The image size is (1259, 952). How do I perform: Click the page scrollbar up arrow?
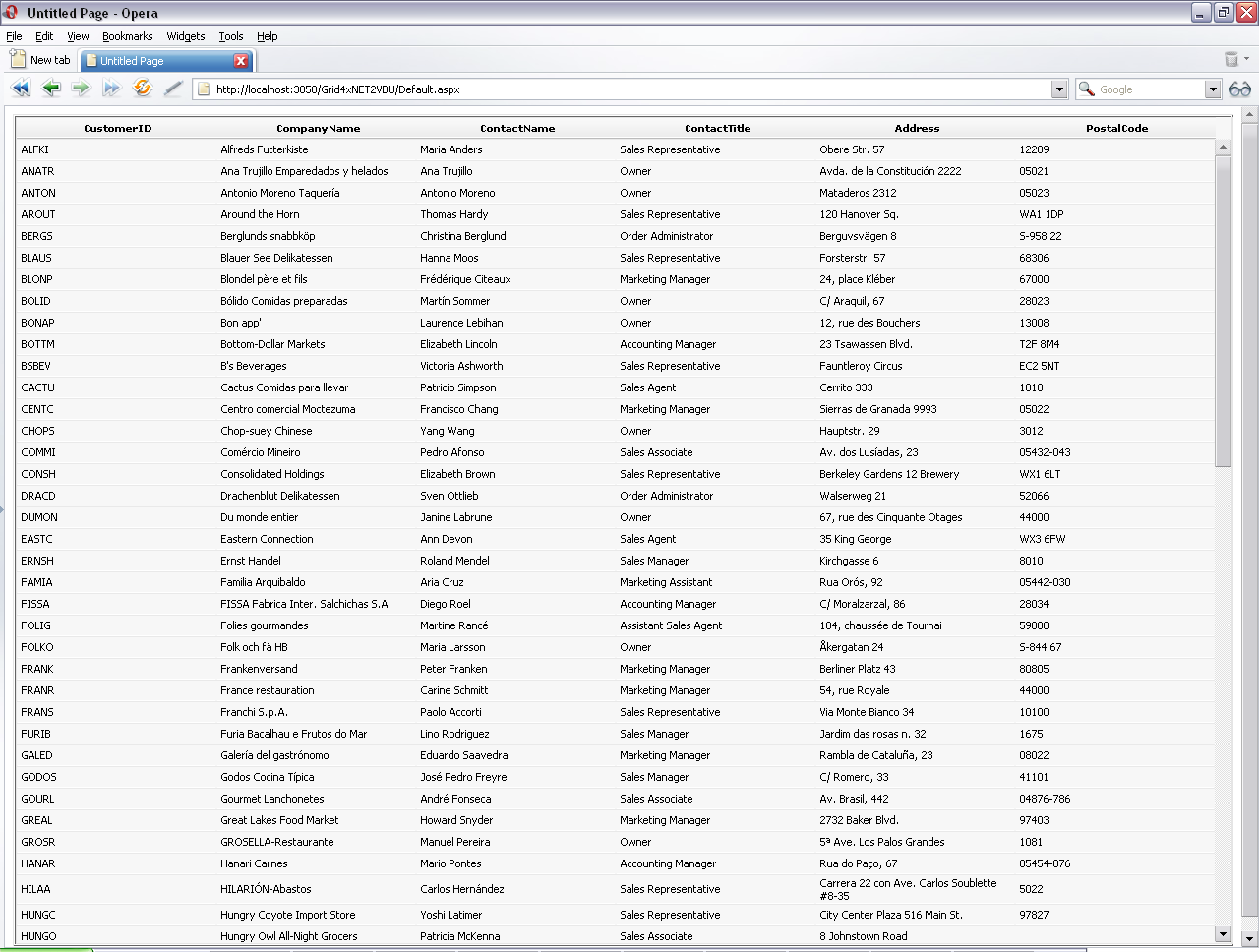point(1250,114)
